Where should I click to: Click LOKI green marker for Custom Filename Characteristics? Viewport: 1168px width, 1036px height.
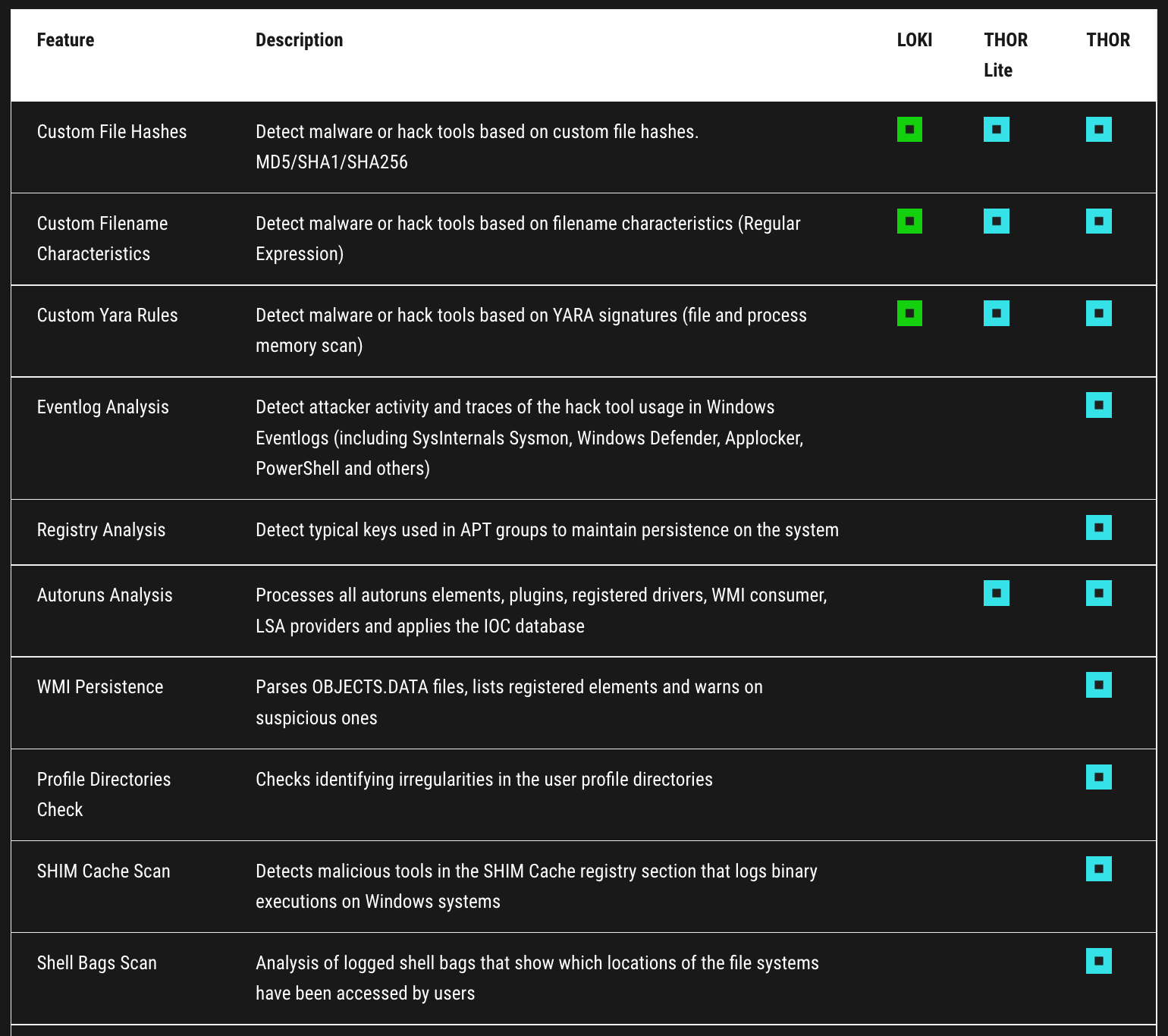[909, 221]
